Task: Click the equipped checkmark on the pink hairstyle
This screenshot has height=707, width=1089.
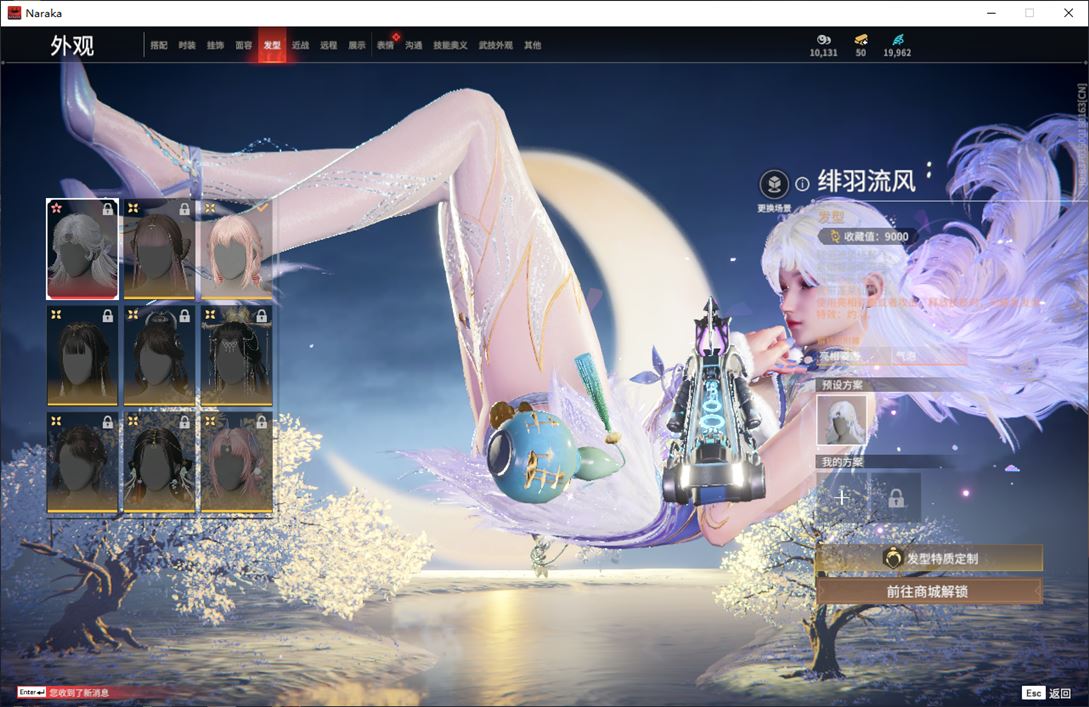Action: [262, 207]
